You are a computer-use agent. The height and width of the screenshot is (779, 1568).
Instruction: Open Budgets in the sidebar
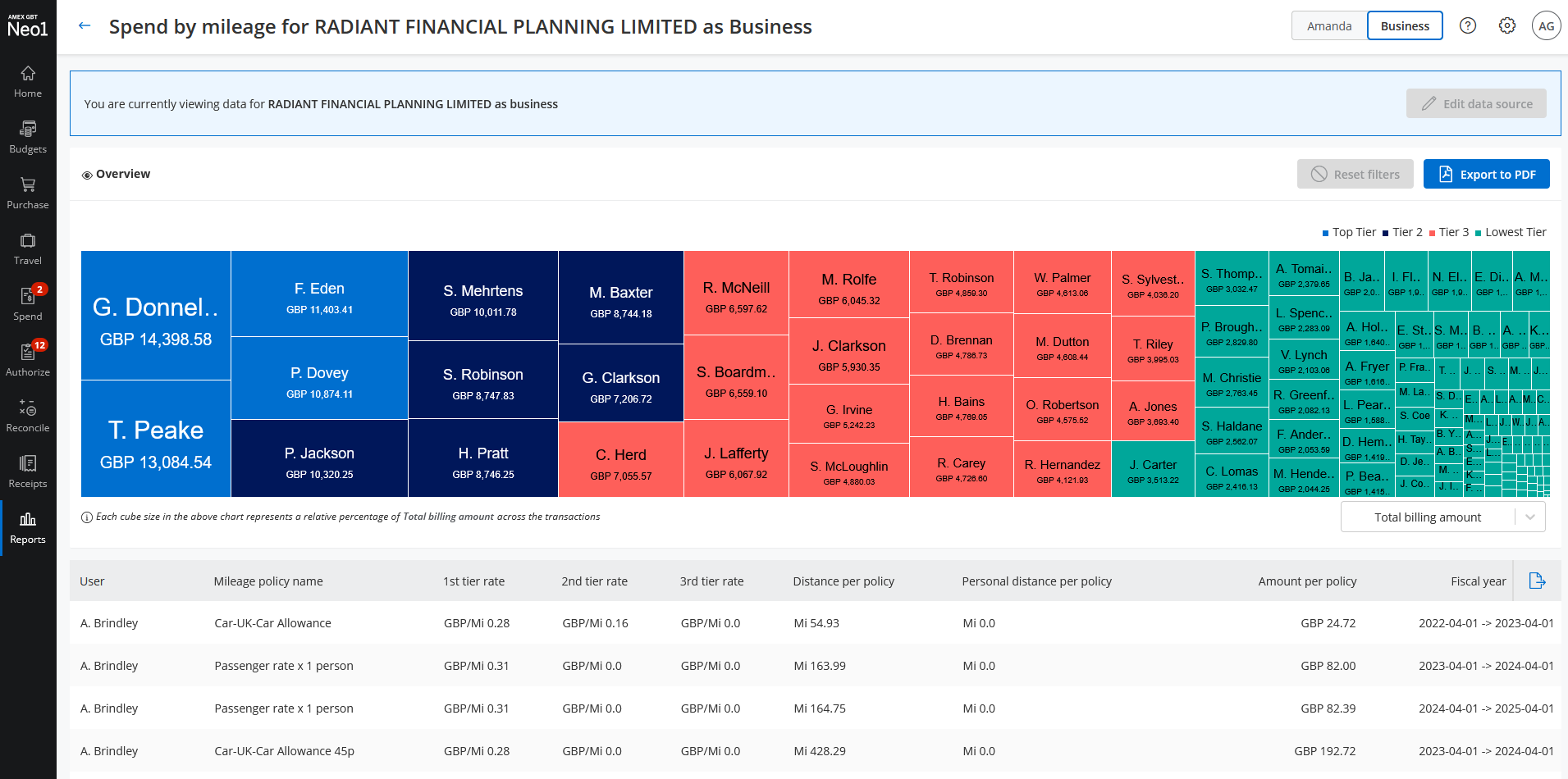click(28, 138)
